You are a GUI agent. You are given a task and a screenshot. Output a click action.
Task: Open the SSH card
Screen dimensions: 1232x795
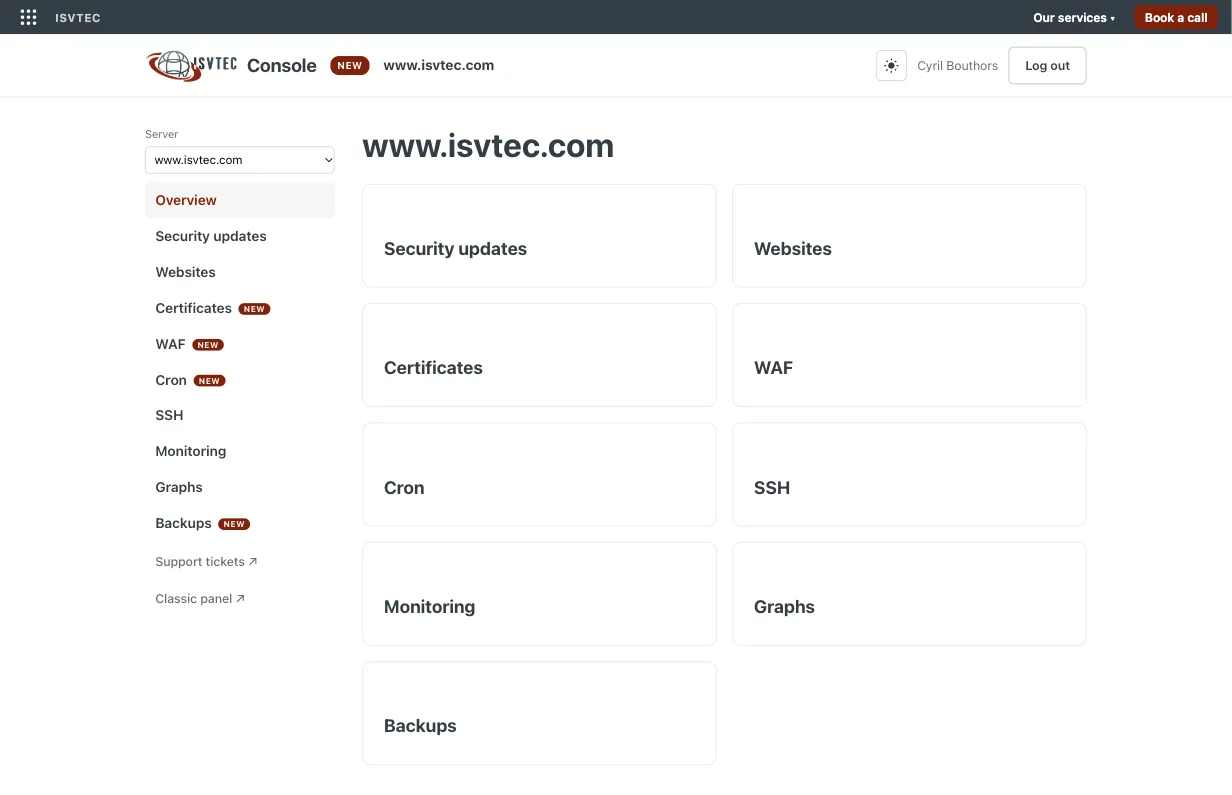coord(909,474)
